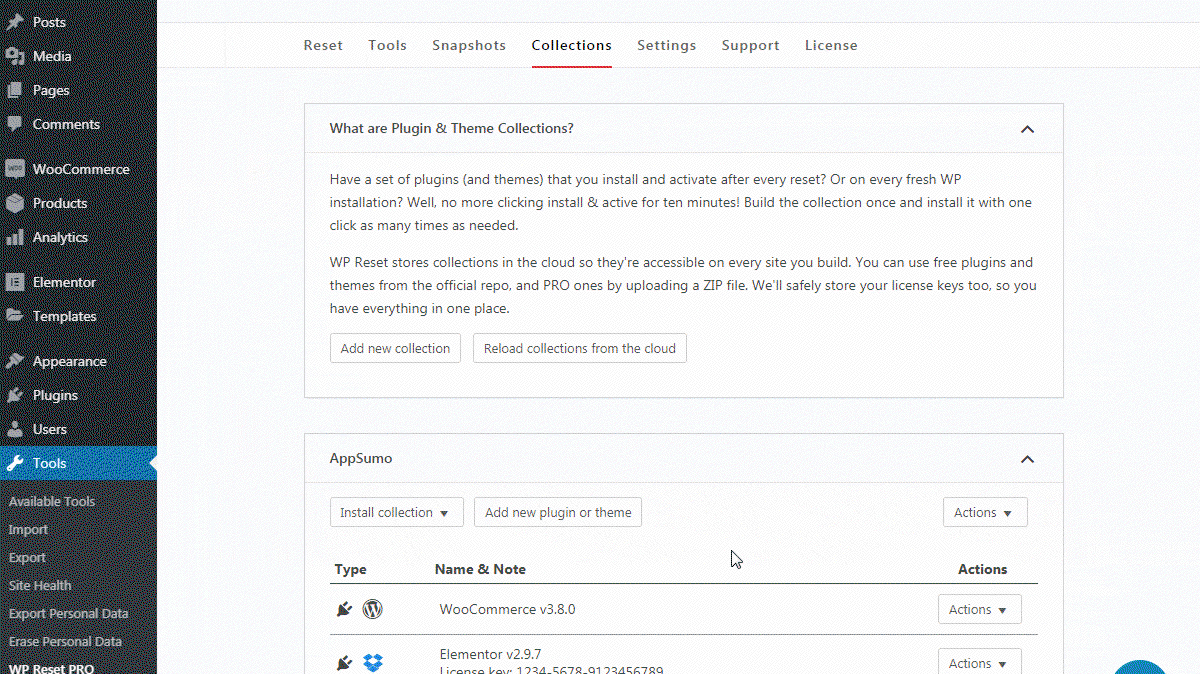Open Site Health submenu item
1200x674 pixels.
coord(40,585)
